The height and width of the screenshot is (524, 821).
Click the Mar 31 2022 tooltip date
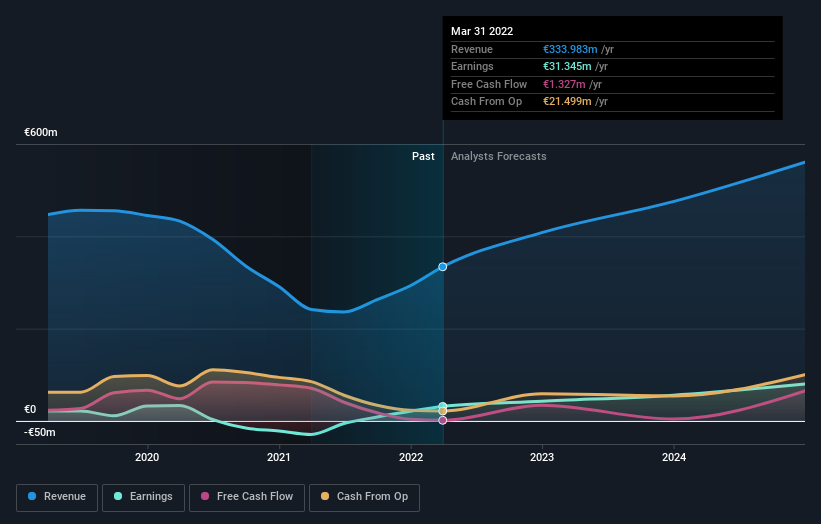pyautogui.click(x=482, y=31)
